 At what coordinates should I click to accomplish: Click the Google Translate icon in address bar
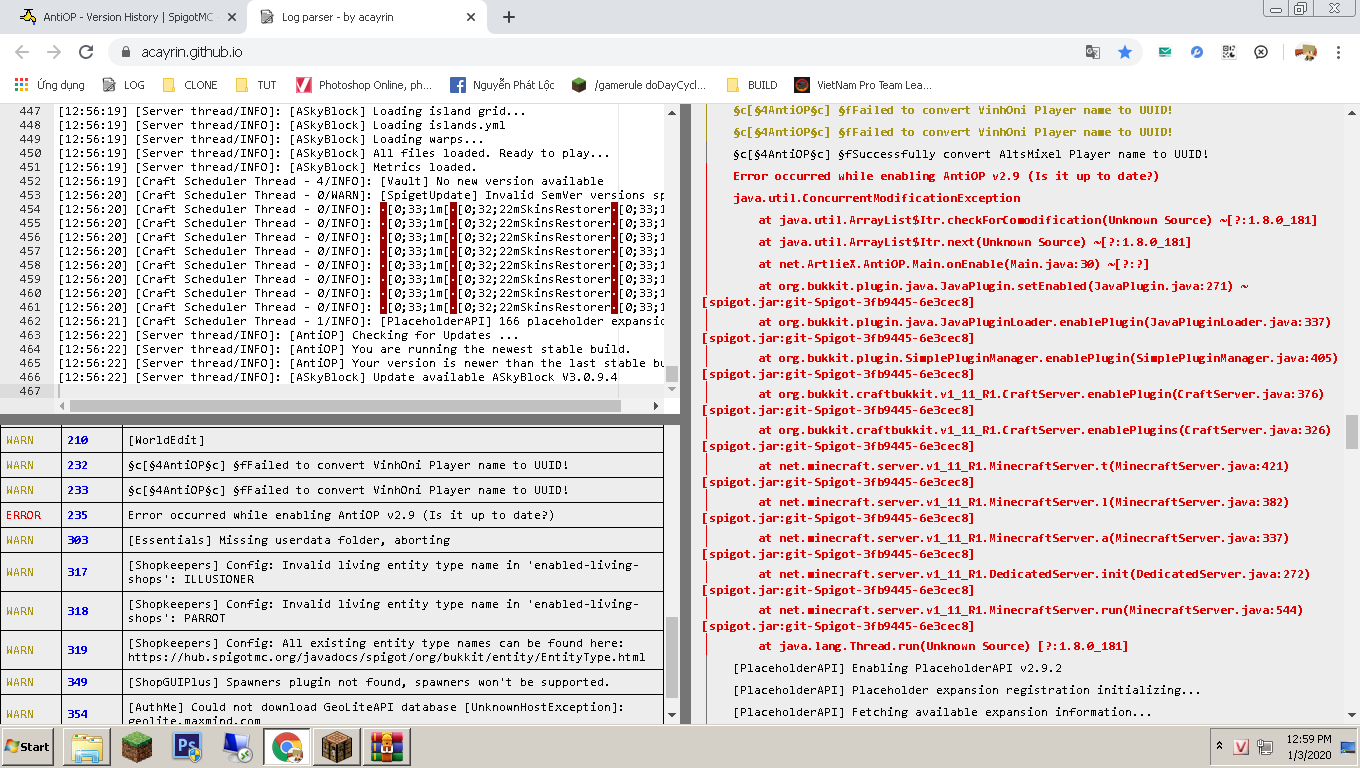click(x=1093, y=52)
